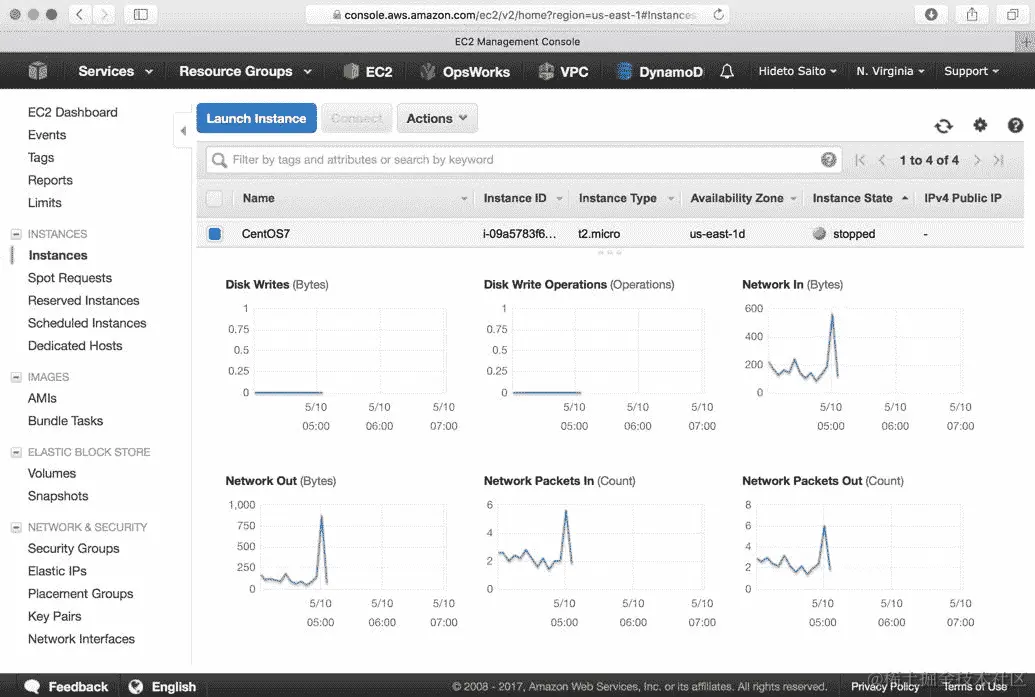Sort by Instance Type column
This screenshot has height=697, width=1035.
pyautogui.click(x=626, y=198)
